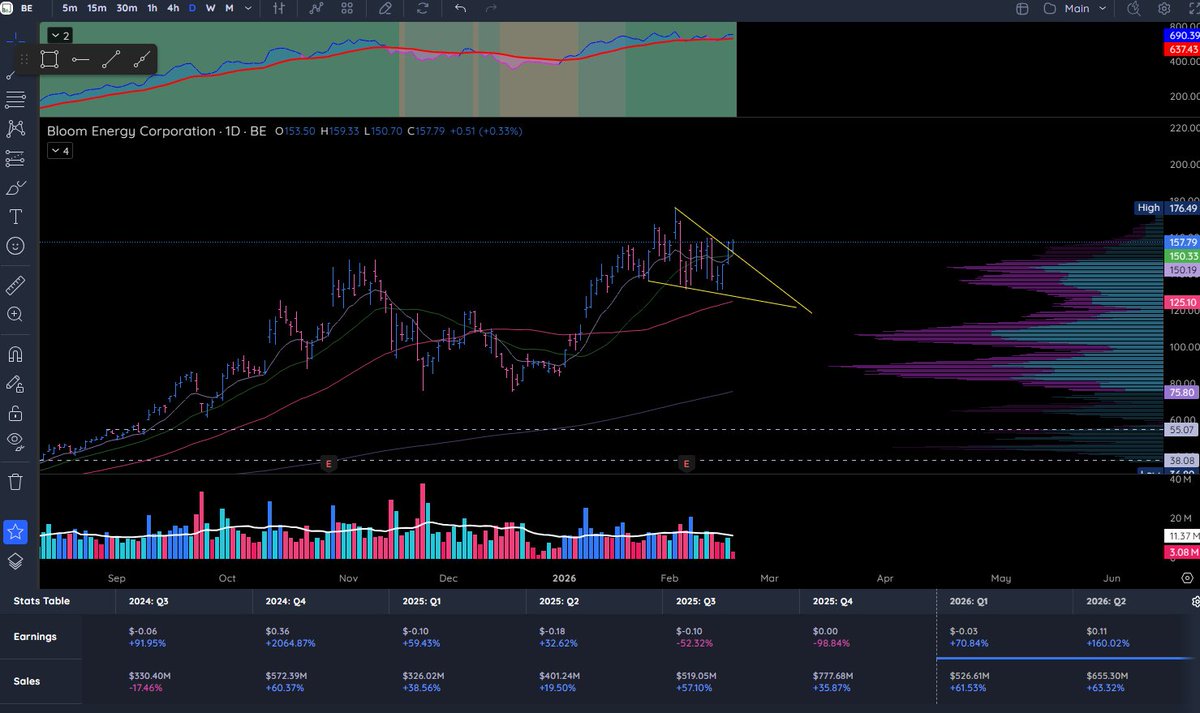
Task: Select the rectangle shape in drawing popup
Action: coord(49,59)
